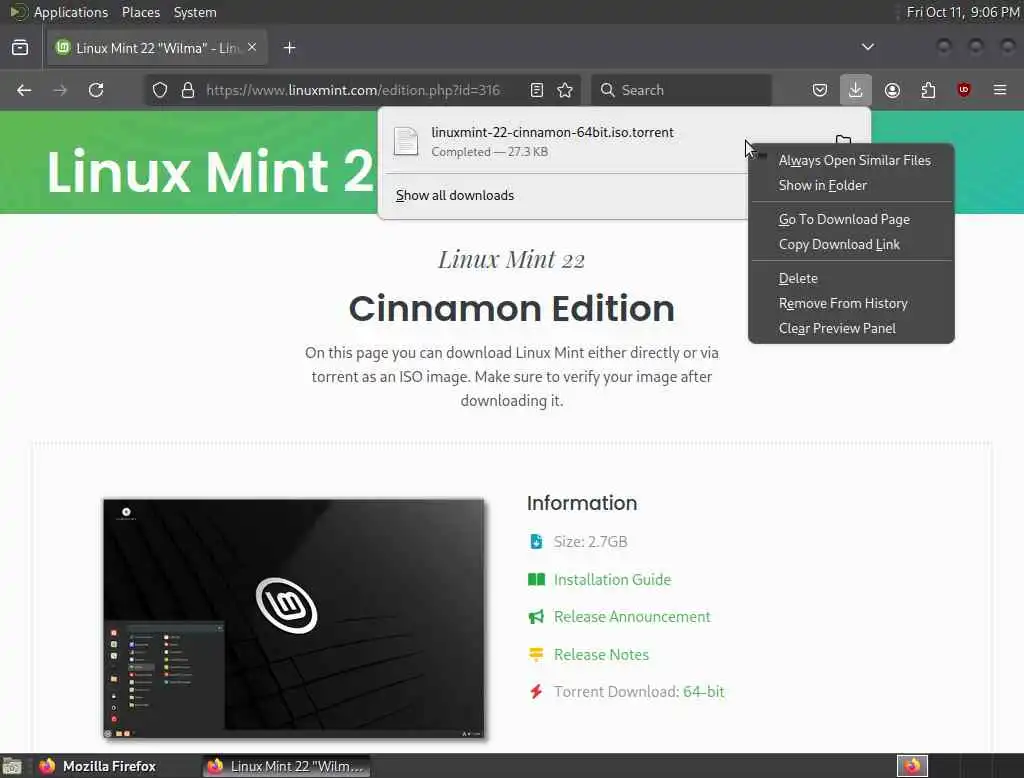The image size is (1024, 778).
Task: Click the downloaded torrent file icon
Action: (406, 141)
